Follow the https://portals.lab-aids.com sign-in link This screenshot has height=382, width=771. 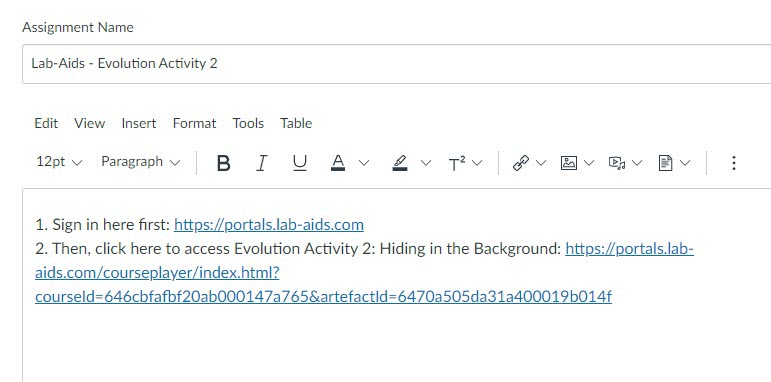click(x=269, y=225)
